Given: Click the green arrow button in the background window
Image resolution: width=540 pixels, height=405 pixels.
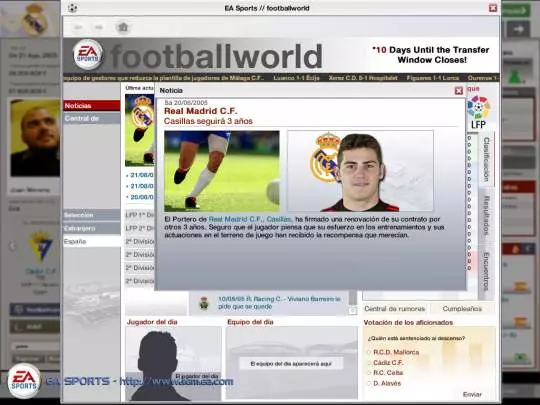Looking at the screenshot, I should 516,11.
